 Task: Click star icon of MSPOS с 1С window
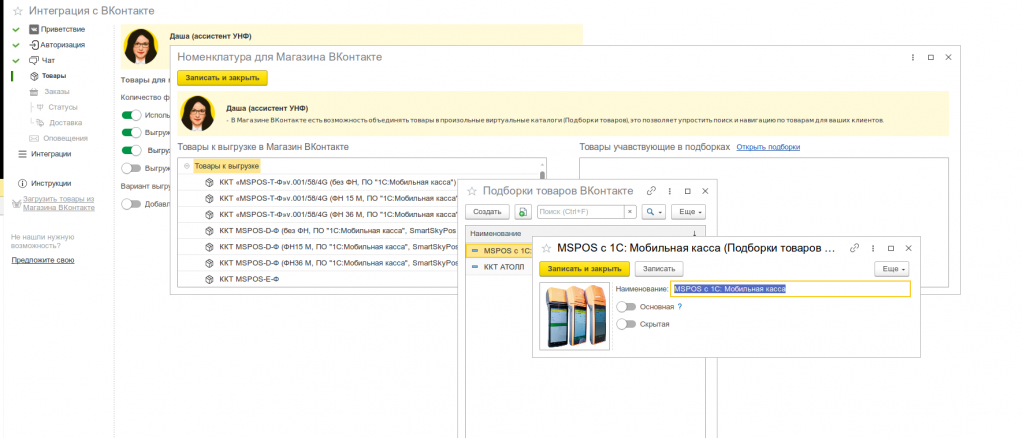point(547,249)
